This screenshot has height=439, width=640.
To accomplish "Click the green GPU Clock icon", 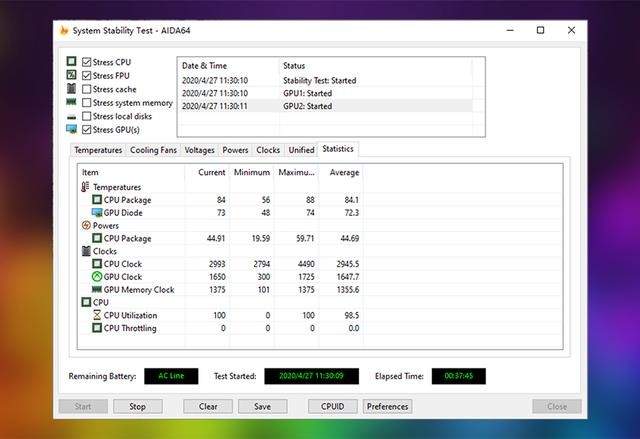I will (x=97, y=277).
